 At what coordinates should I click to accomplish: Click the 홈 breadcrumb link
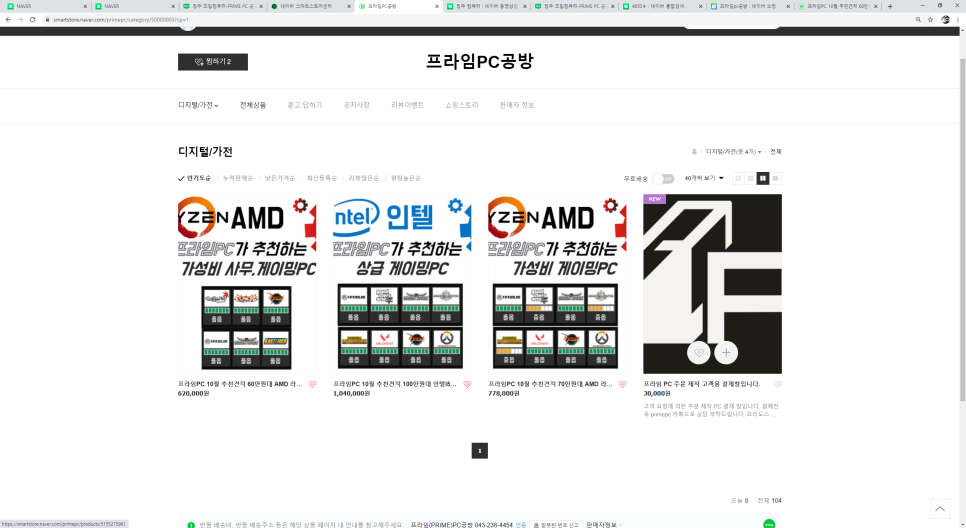[x=694, y=152]
